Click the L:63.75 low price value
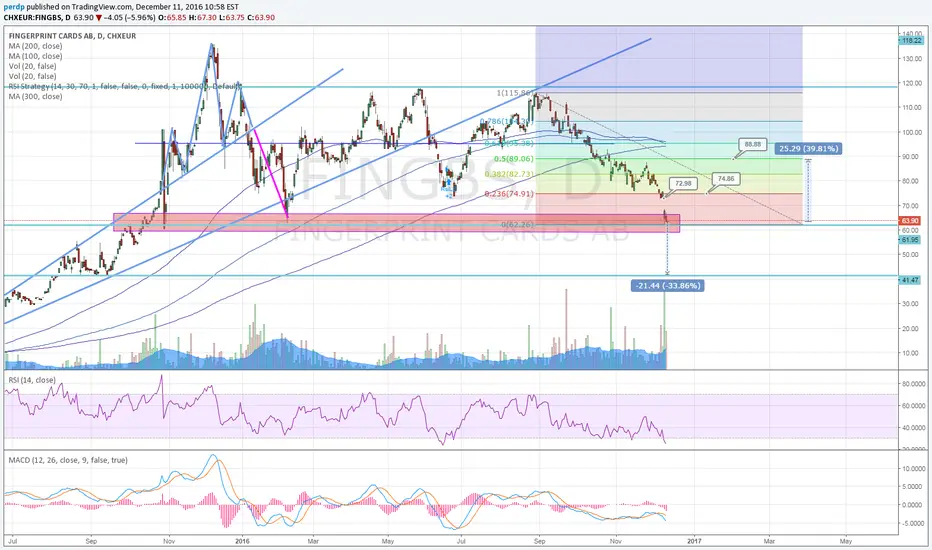The height and width of the screenshot is (550, 932). coord(232,18)
